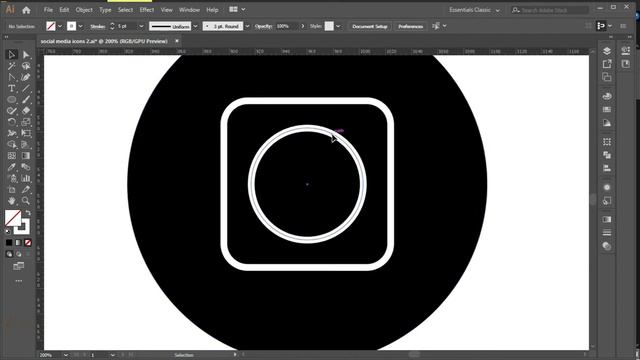Image resolution: width=640 pixels, height=360 pixels.
Task: Open arrange documents dropdown
Action: point(243,9)
